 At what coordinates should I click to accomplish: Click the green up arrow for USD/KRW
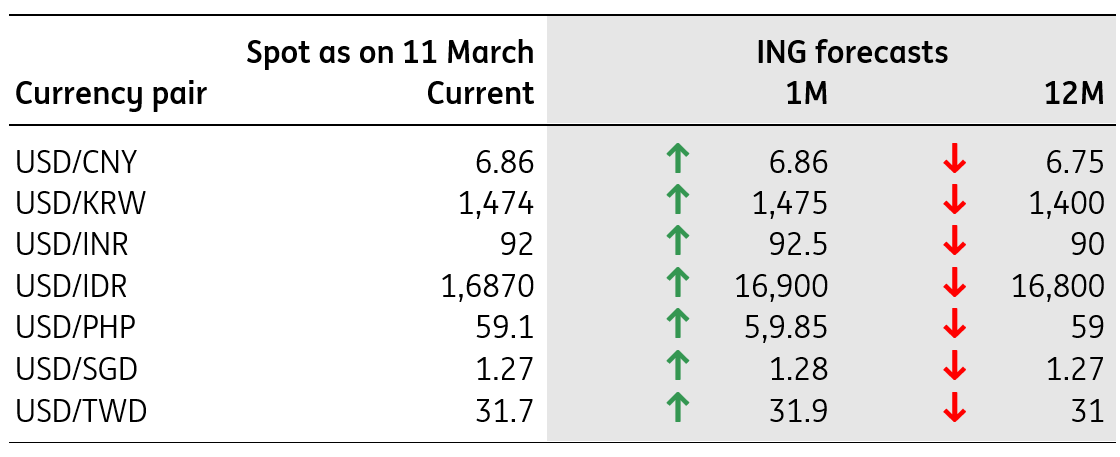[677, 201]
